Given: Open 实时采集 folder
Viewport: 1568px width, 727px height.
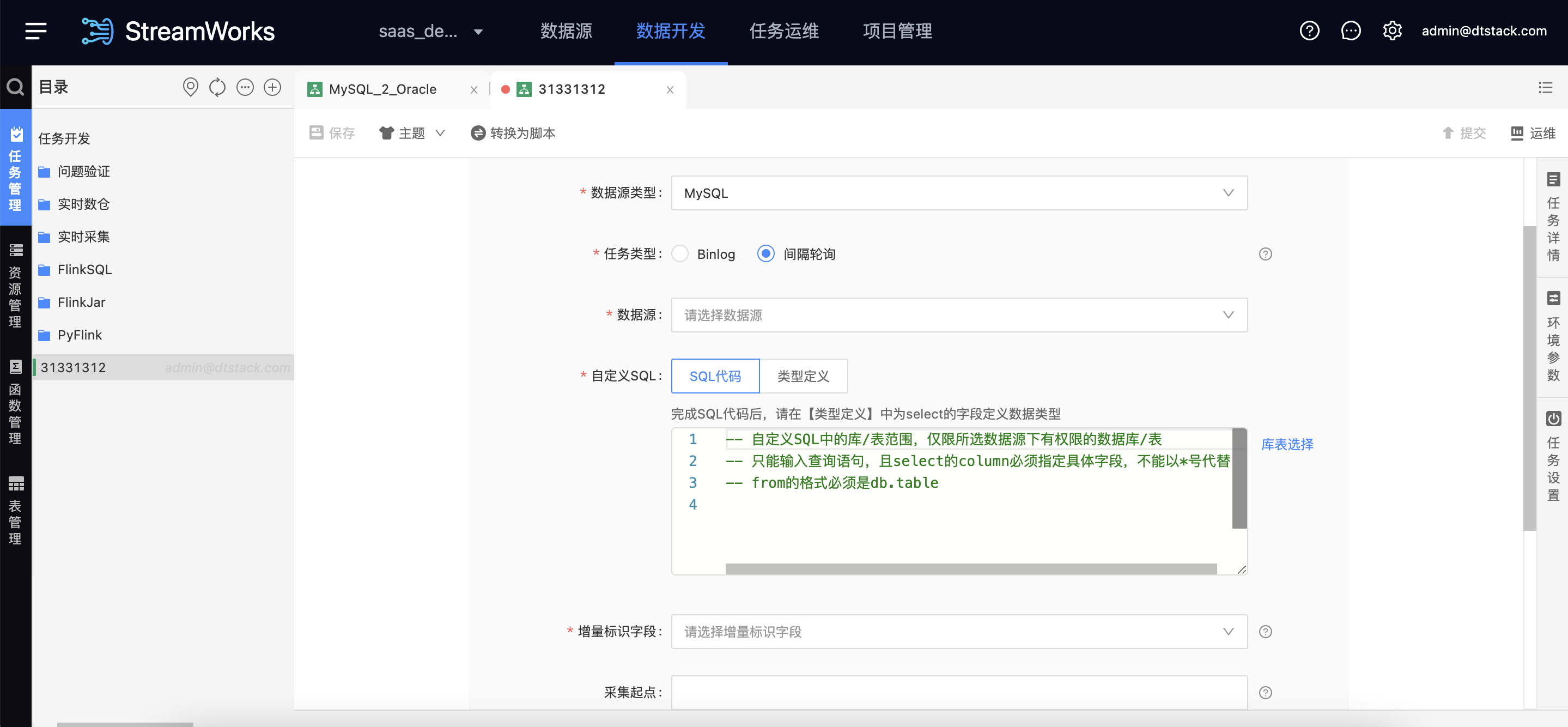Looking at the screenshot, I should 83,237.
